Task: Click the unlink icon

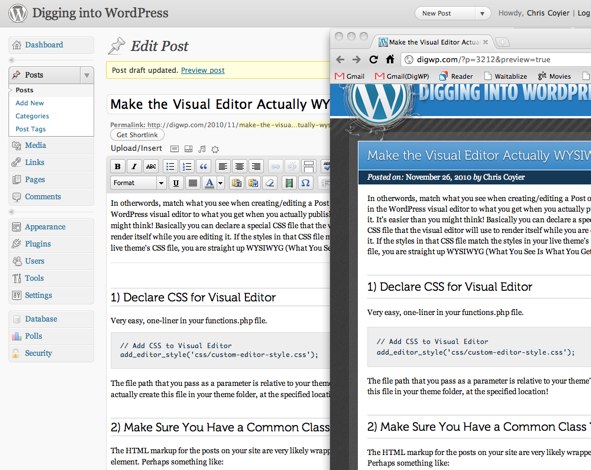Action: (x=292, y=166)
